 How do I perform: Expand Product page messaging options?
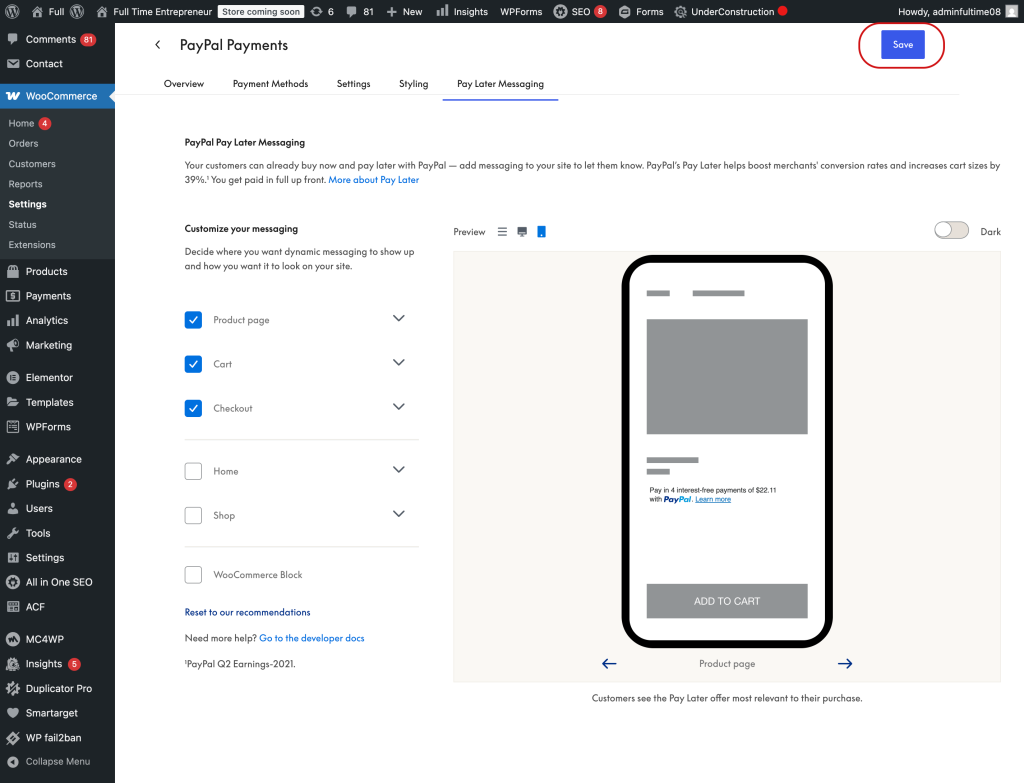coord(398,318)
